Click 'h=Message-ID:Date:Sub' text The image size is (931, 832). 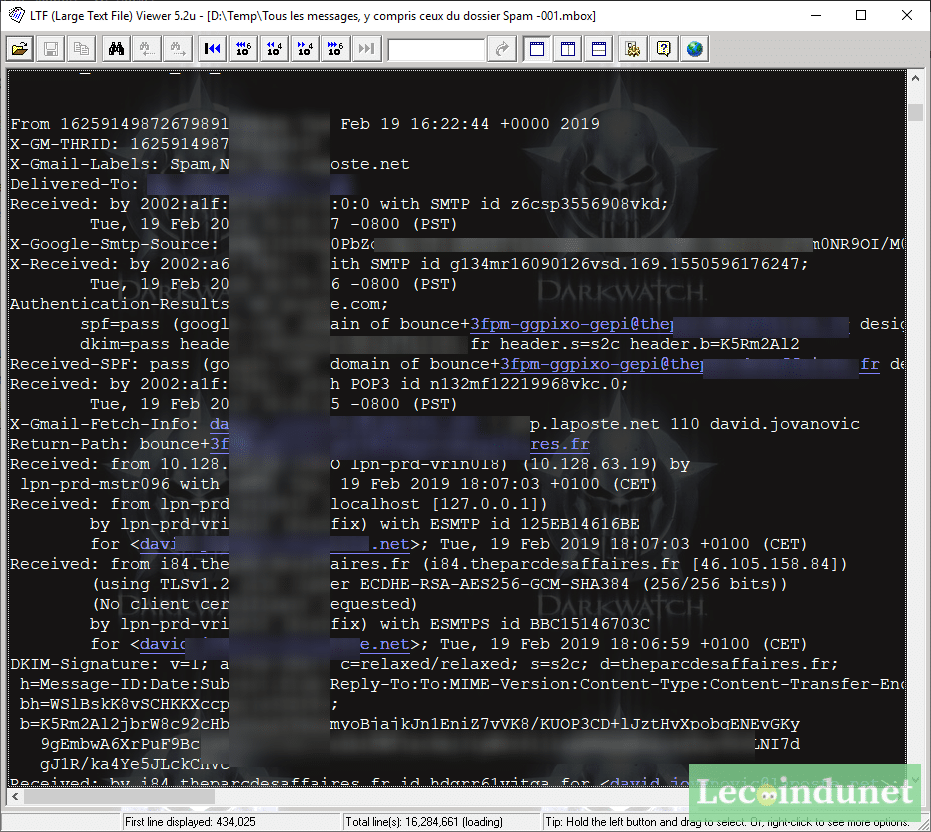point(125,684)
